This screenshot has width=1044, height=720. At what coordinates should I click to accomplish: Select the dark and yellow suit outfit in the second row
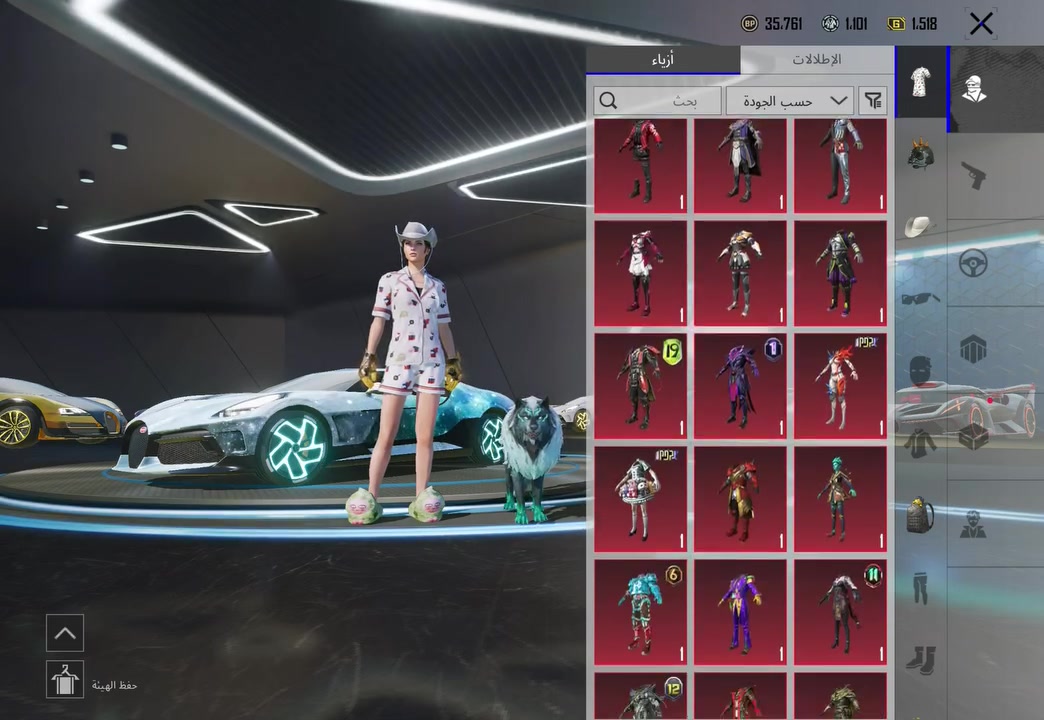[840, 273]
